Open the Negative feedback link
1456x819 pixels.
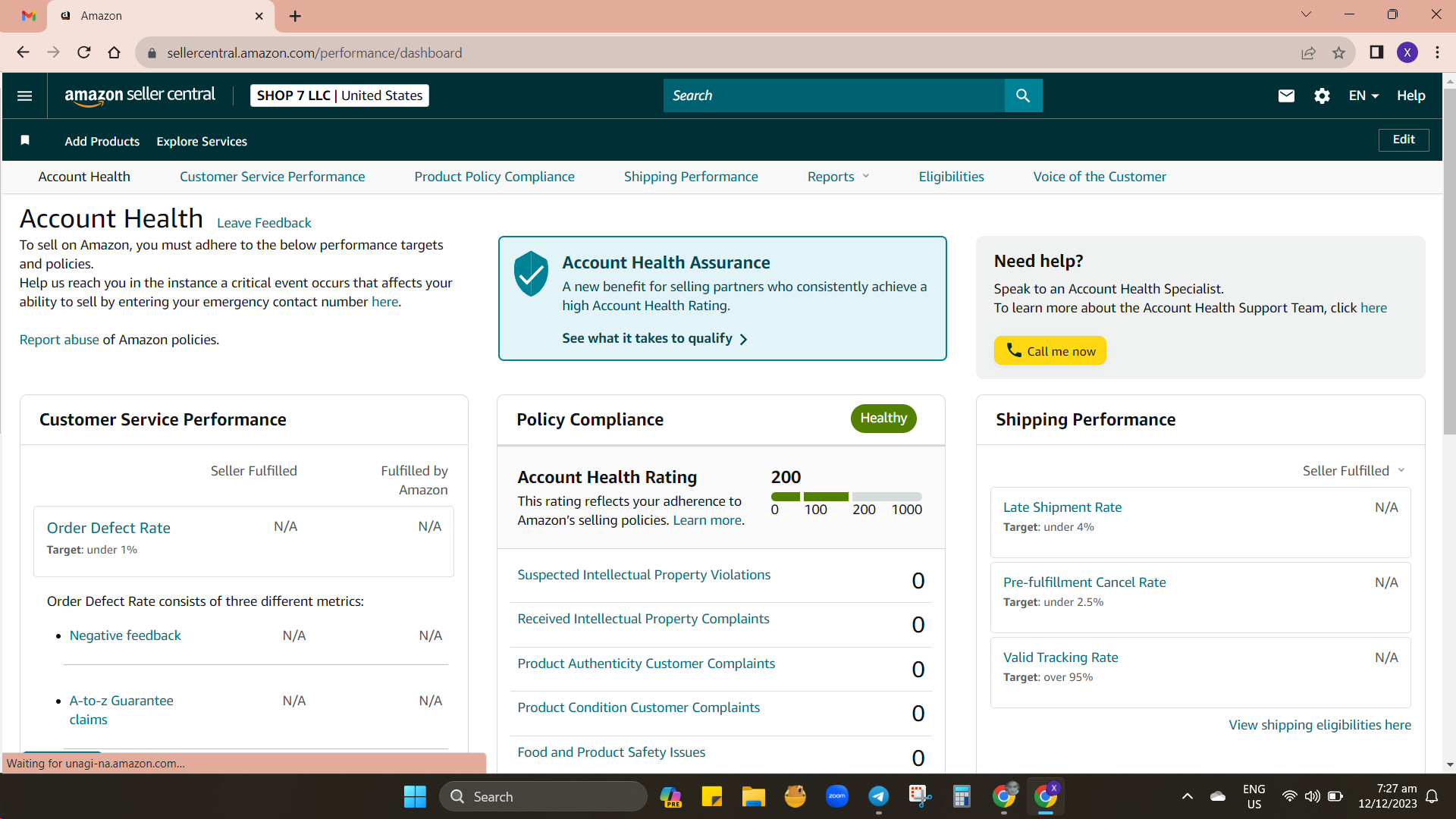pos(125,635)
